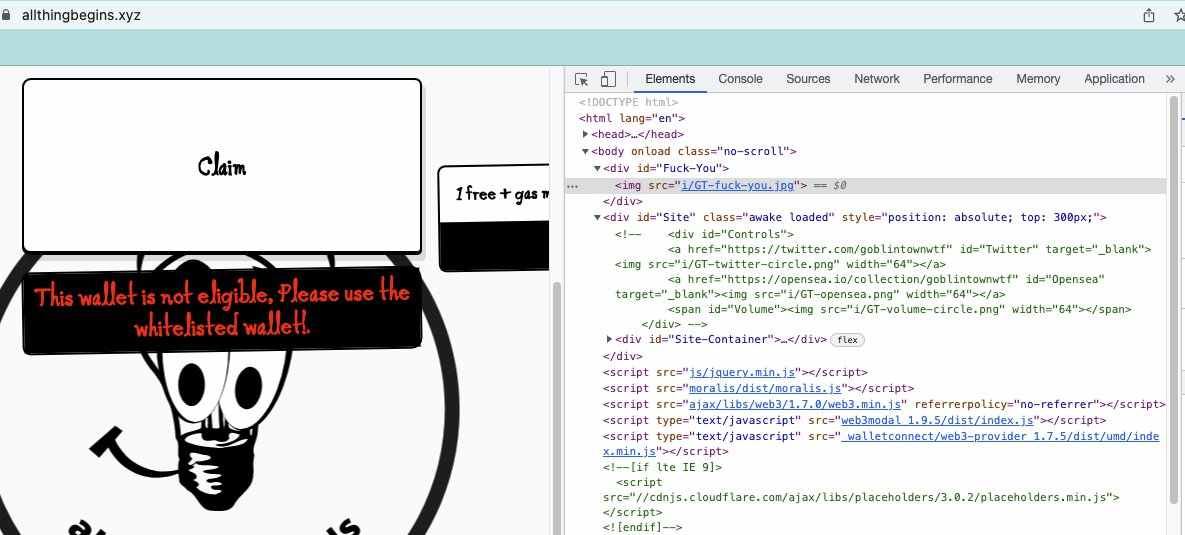The image size is (1185, 535).
Task: Click the flex badge on Site-Container
Action: [847, 340]
